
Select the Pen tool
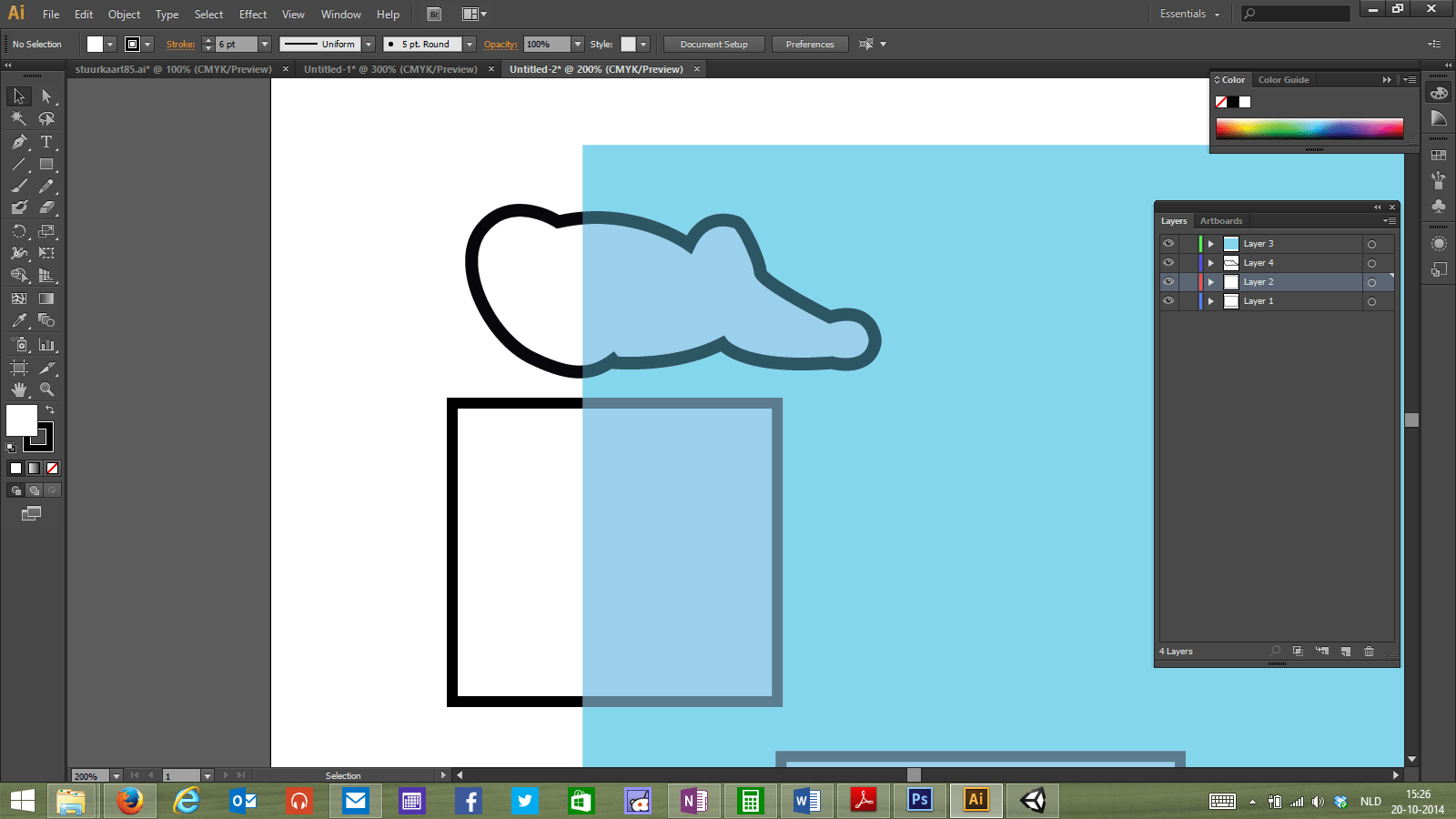(x=18, y=143)
